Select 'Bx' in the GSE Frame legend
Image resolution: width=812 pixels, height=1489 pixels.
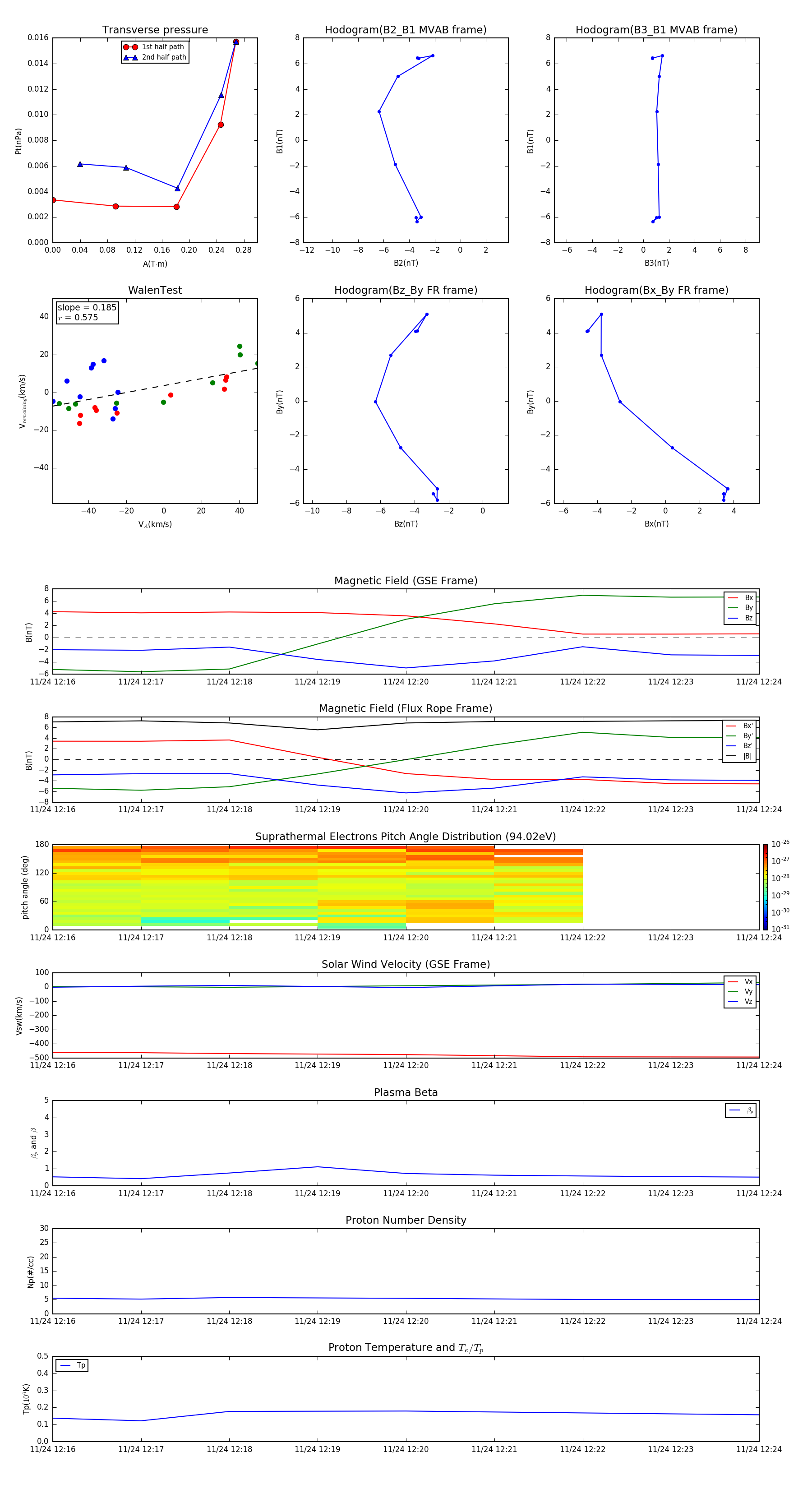click(x=740, y=598)
